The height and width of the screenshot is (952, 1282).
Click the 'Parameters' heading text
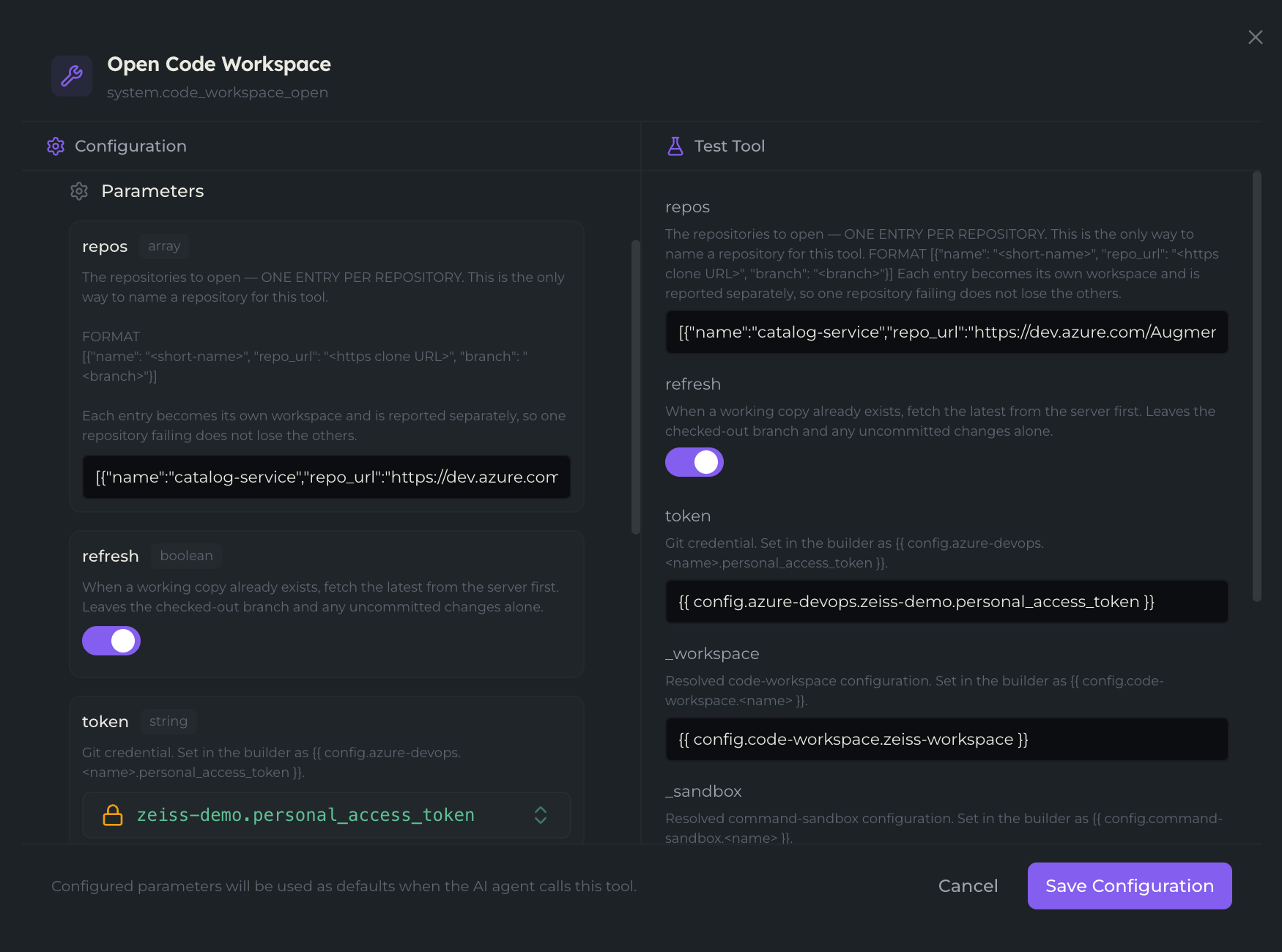152,191
